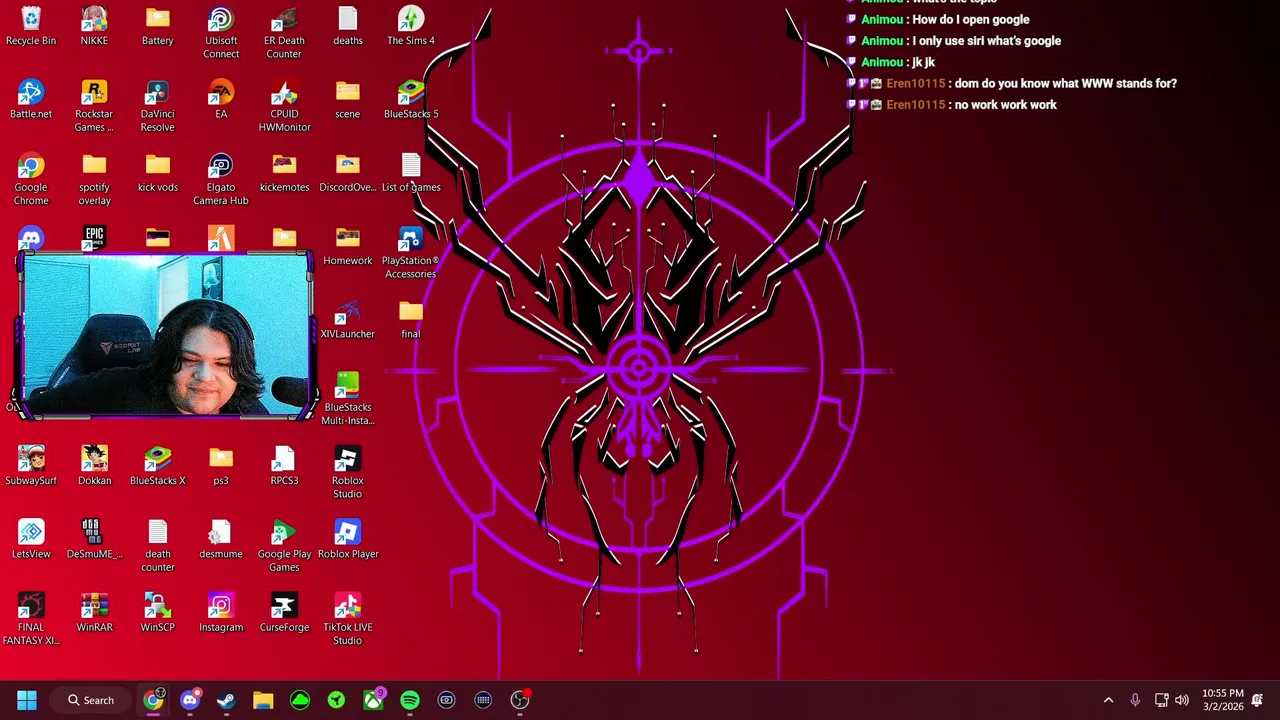Open Instagram desktop shortcut
Screen dimensions: 1280x720
coord(221,613)
